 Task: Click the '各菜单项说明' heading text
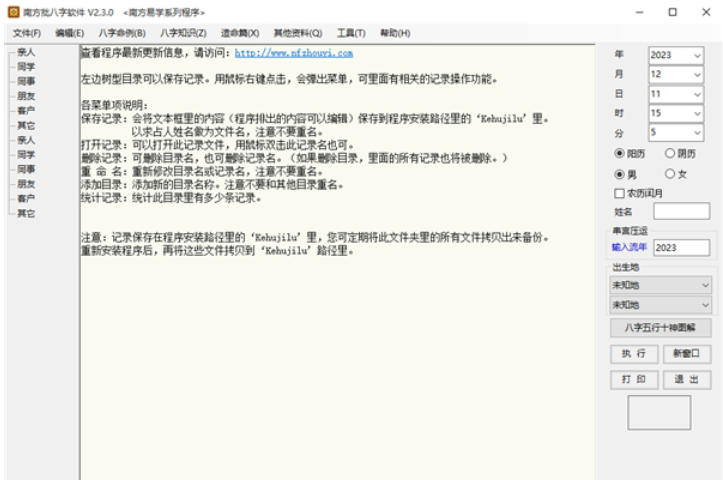(x=114, y=105)
